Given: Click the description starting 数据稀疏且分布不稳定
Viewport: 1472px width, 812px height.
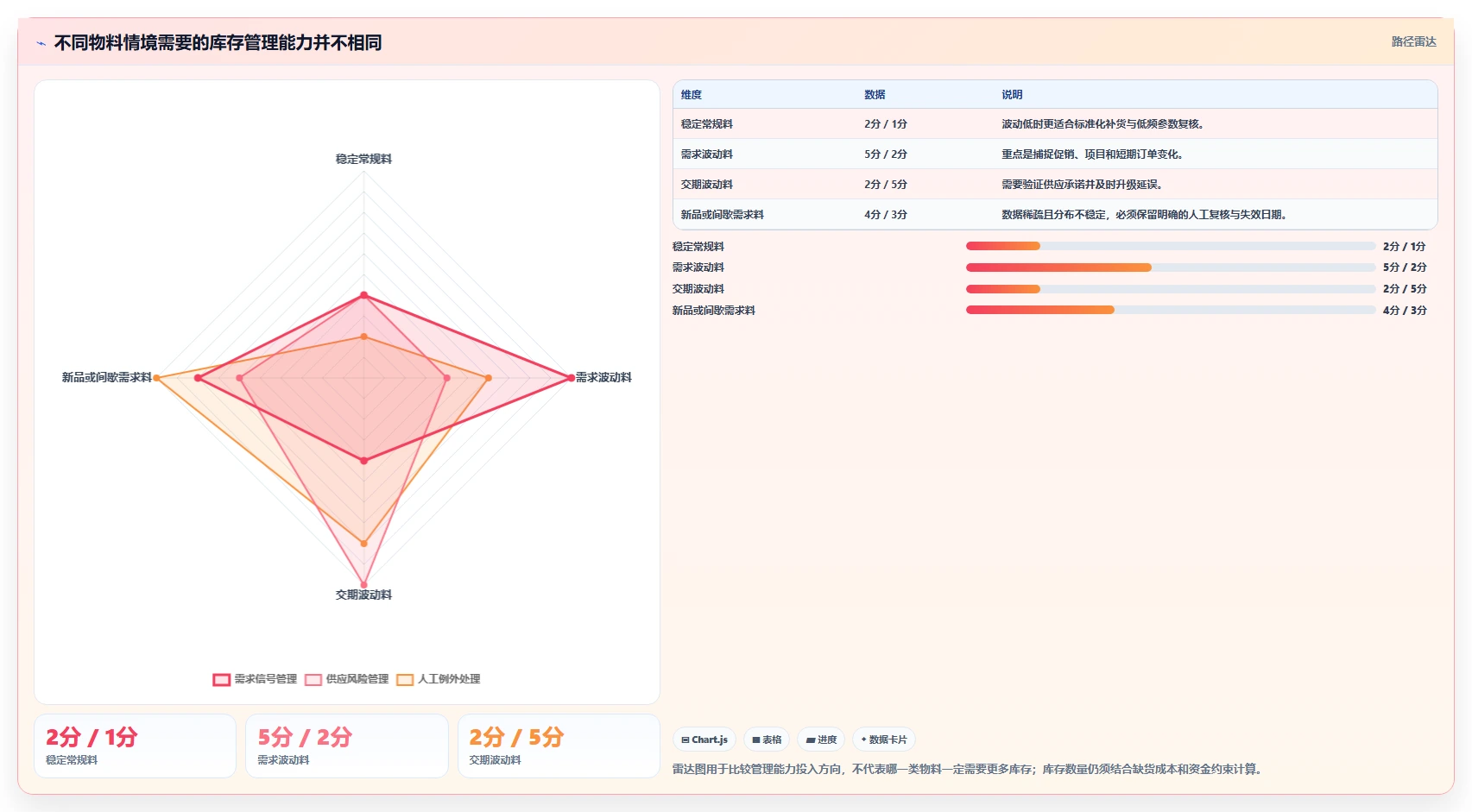Looking at the screenshot, I should pyautogui.click(x=1144, y=215).
